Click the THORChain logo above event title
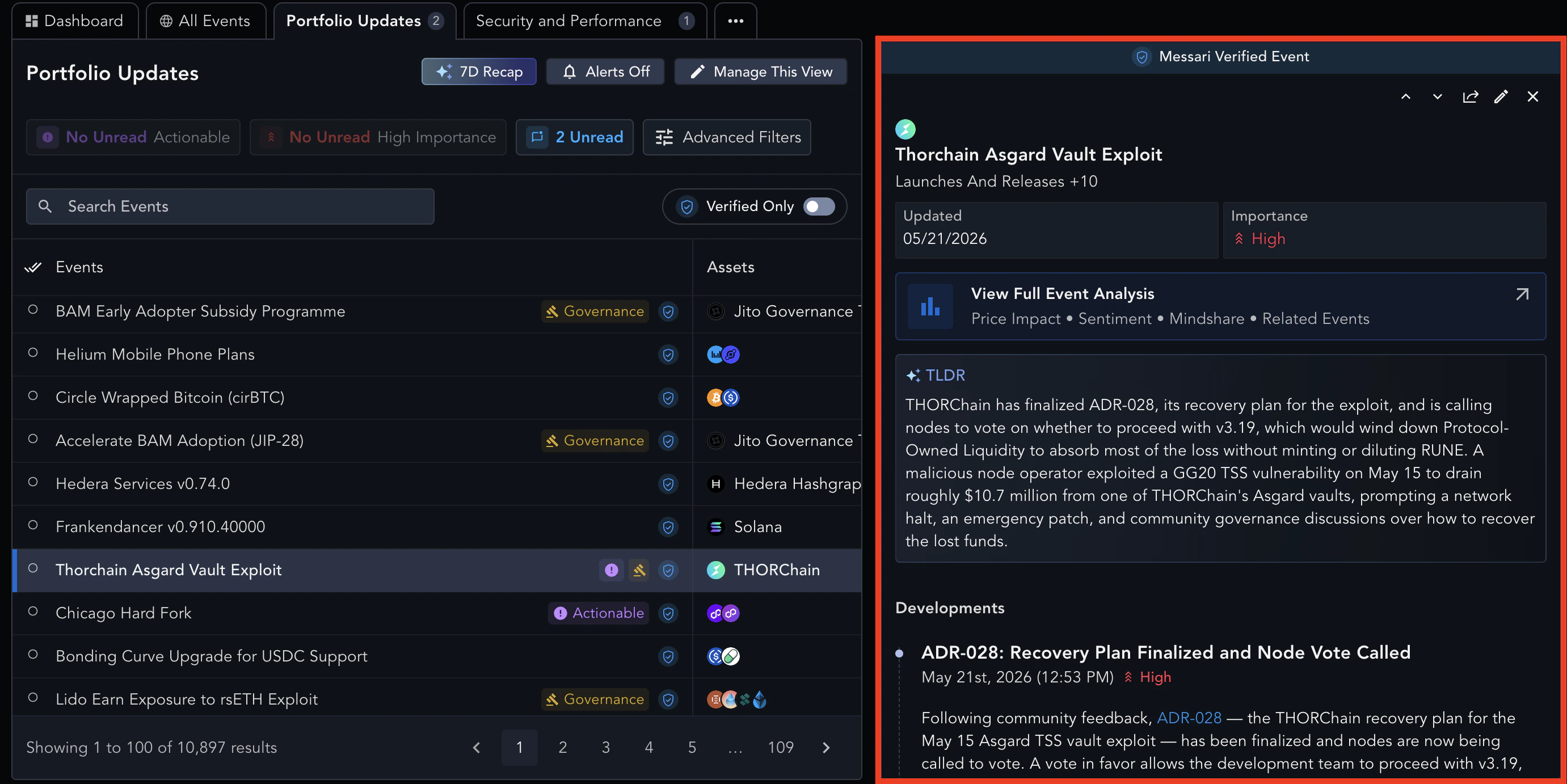Viewport: 1567px width, 784px height. (x=905, y=129)
